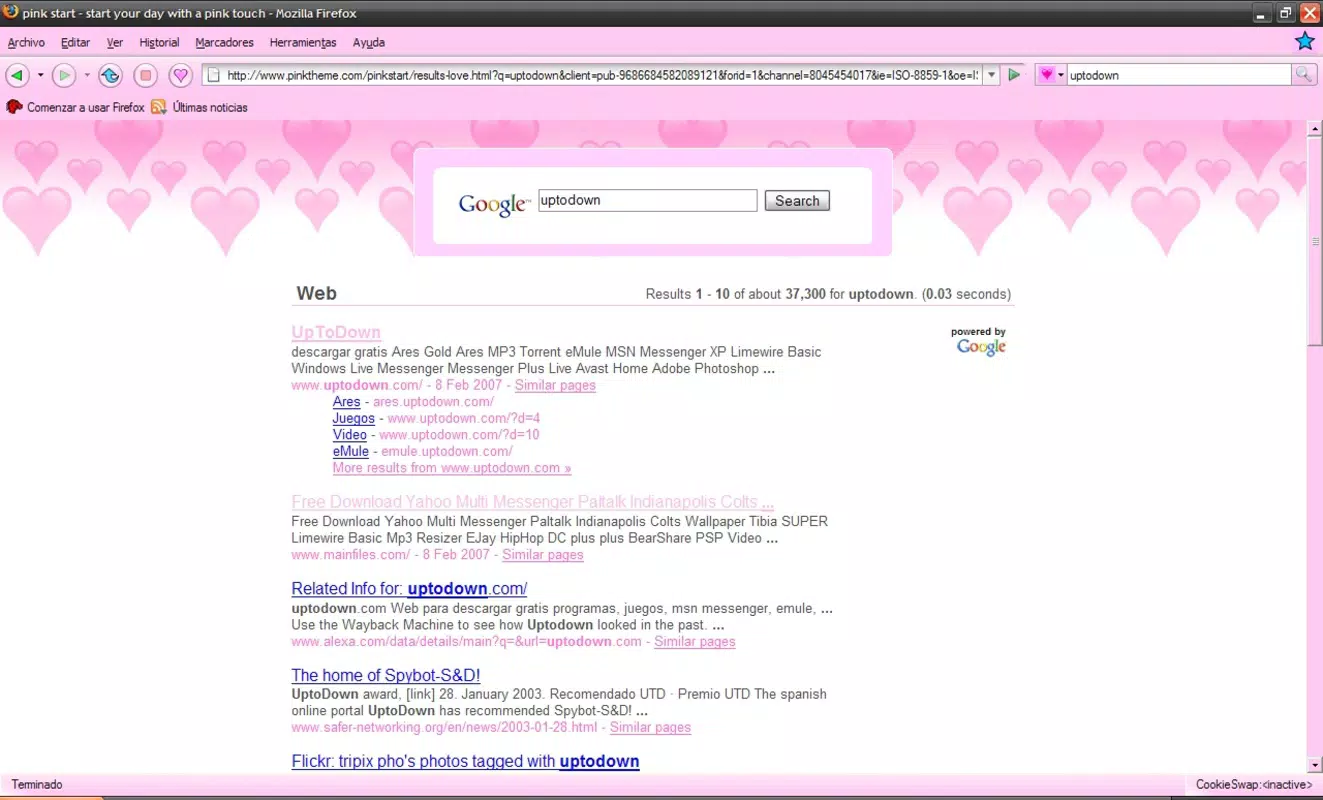Open the Video sublink
Viewport: 1323px width, 800px height.
pyautogui.click(x=350, y=435)
